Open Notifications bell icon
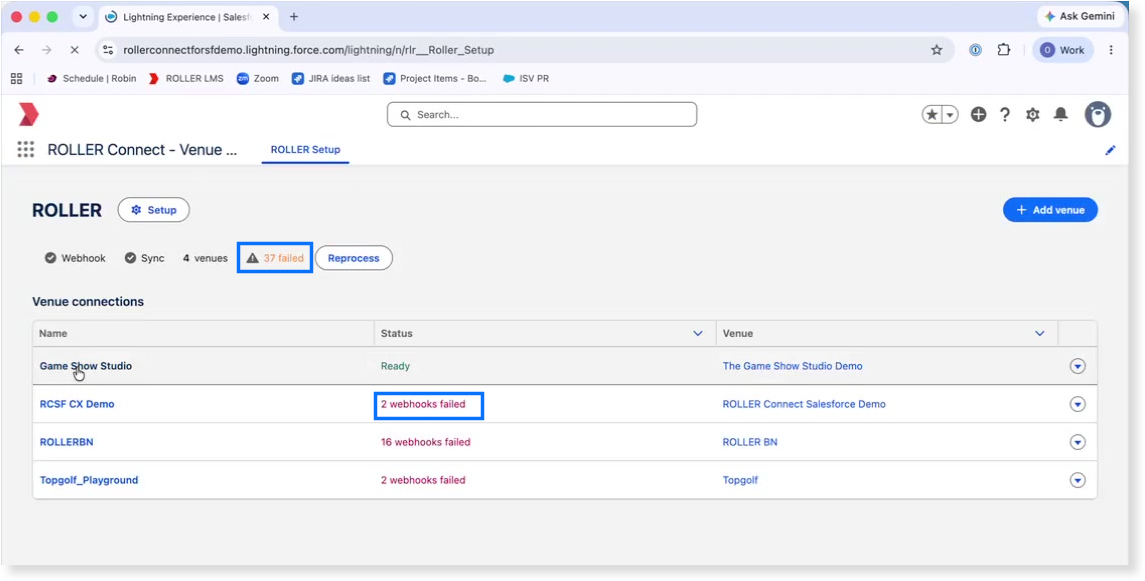Image resolution: width=1145 pixels, height=581 pixels. (x=1060, y=115)
